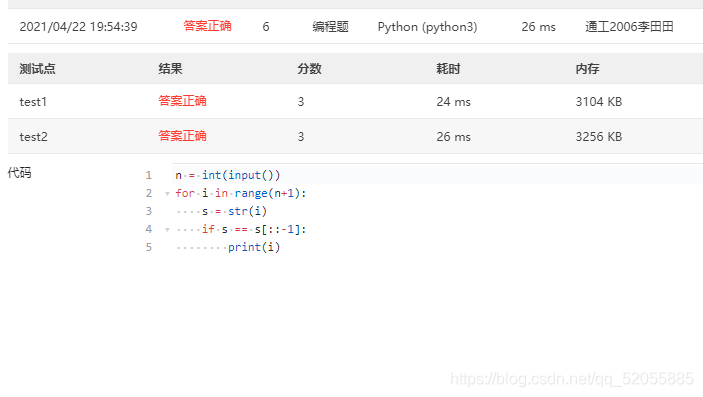Click line number 3 in the code gutter
Image resolution: width=703 pixels, height=397 pixels.
pyautogui.click(x=148, y=211)
